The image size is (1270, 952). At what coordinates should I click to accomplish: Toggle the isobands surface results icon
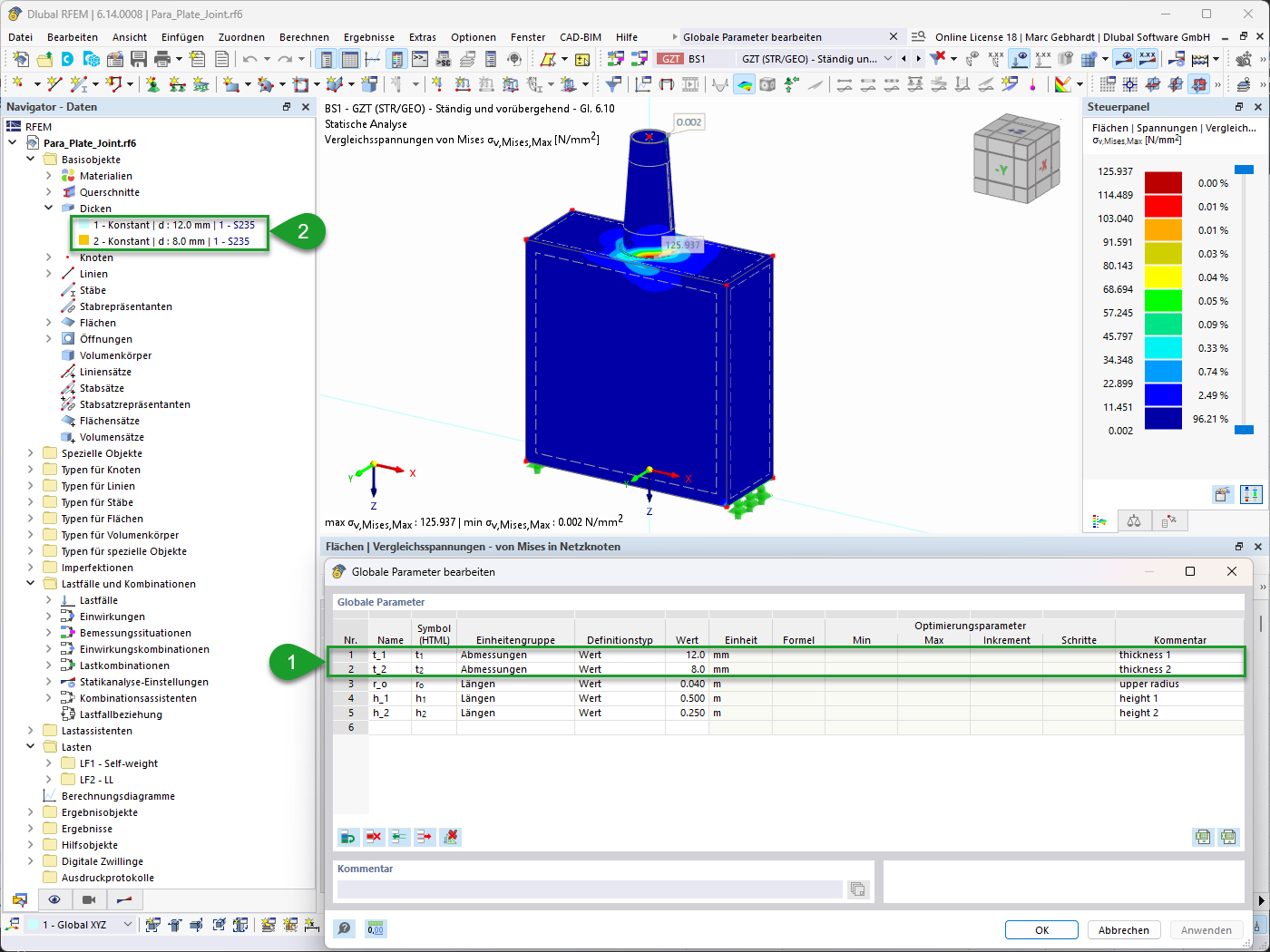pos(744,84)
